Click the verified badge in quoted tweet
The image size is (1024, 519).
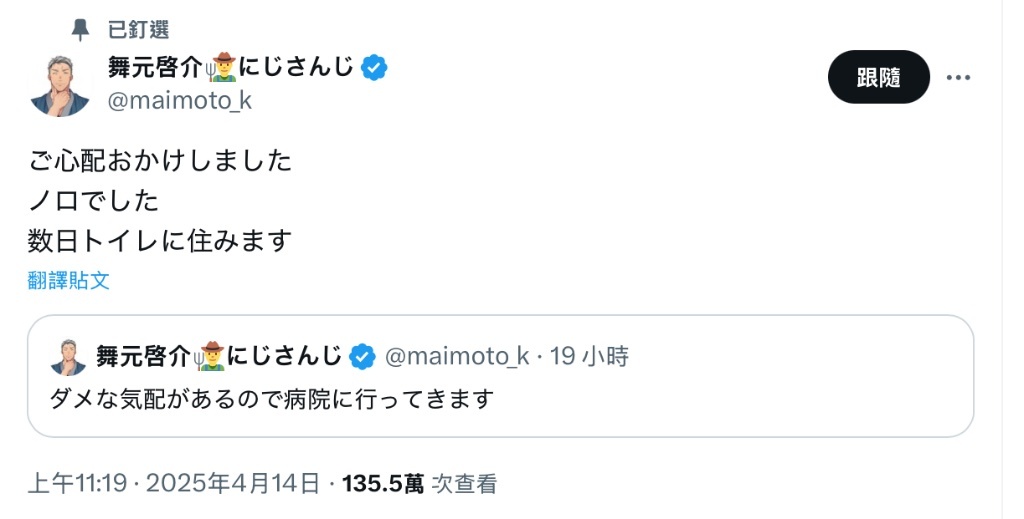[362, 356]
